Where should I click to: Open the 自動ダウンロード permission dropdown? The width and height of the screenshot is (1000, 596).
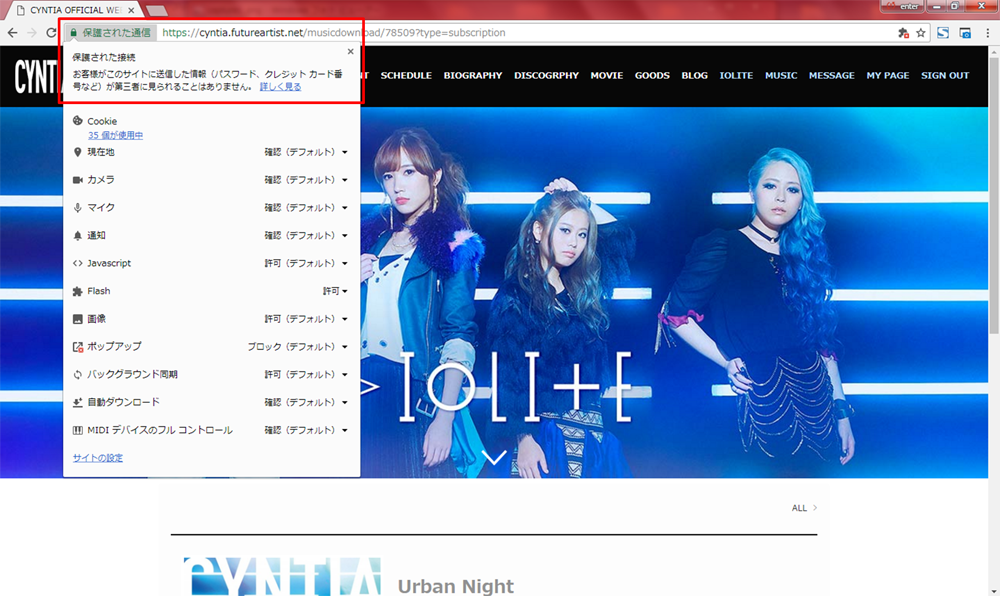pos(306,402)
